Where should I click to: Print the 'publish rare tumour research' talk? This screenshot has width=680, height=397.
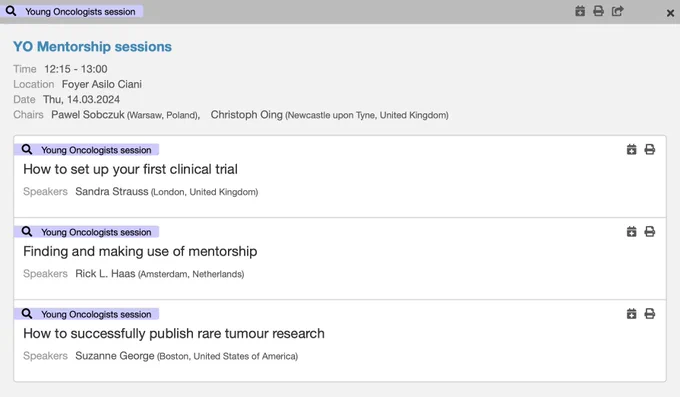click(650, 314)
